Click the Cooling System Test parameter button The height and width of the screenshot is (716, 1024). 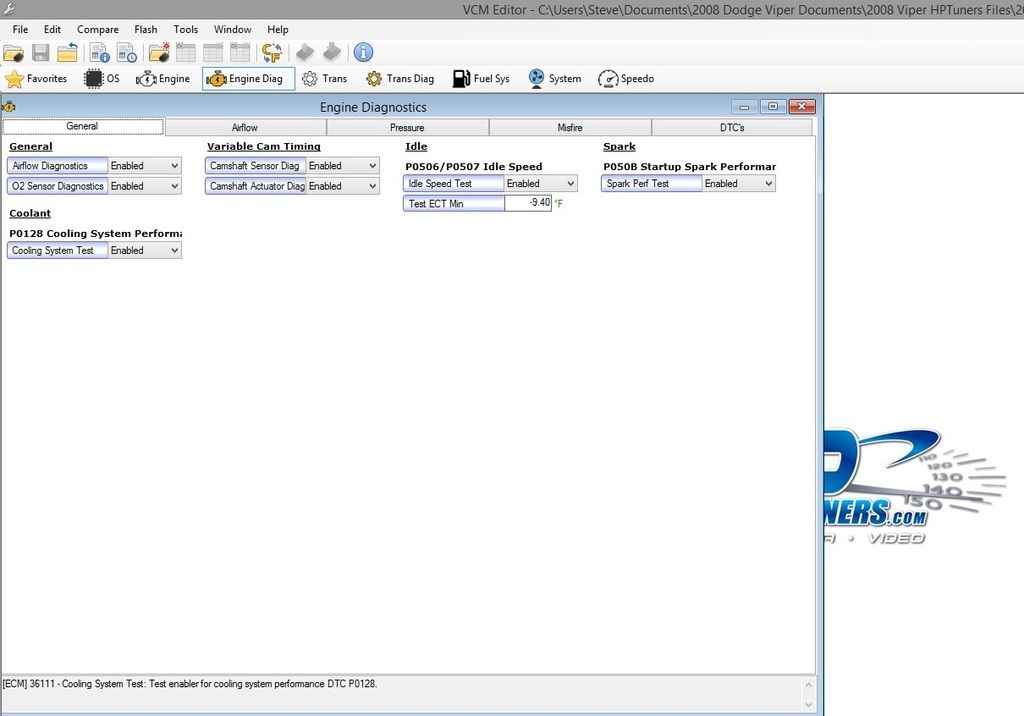pos(55,250)
